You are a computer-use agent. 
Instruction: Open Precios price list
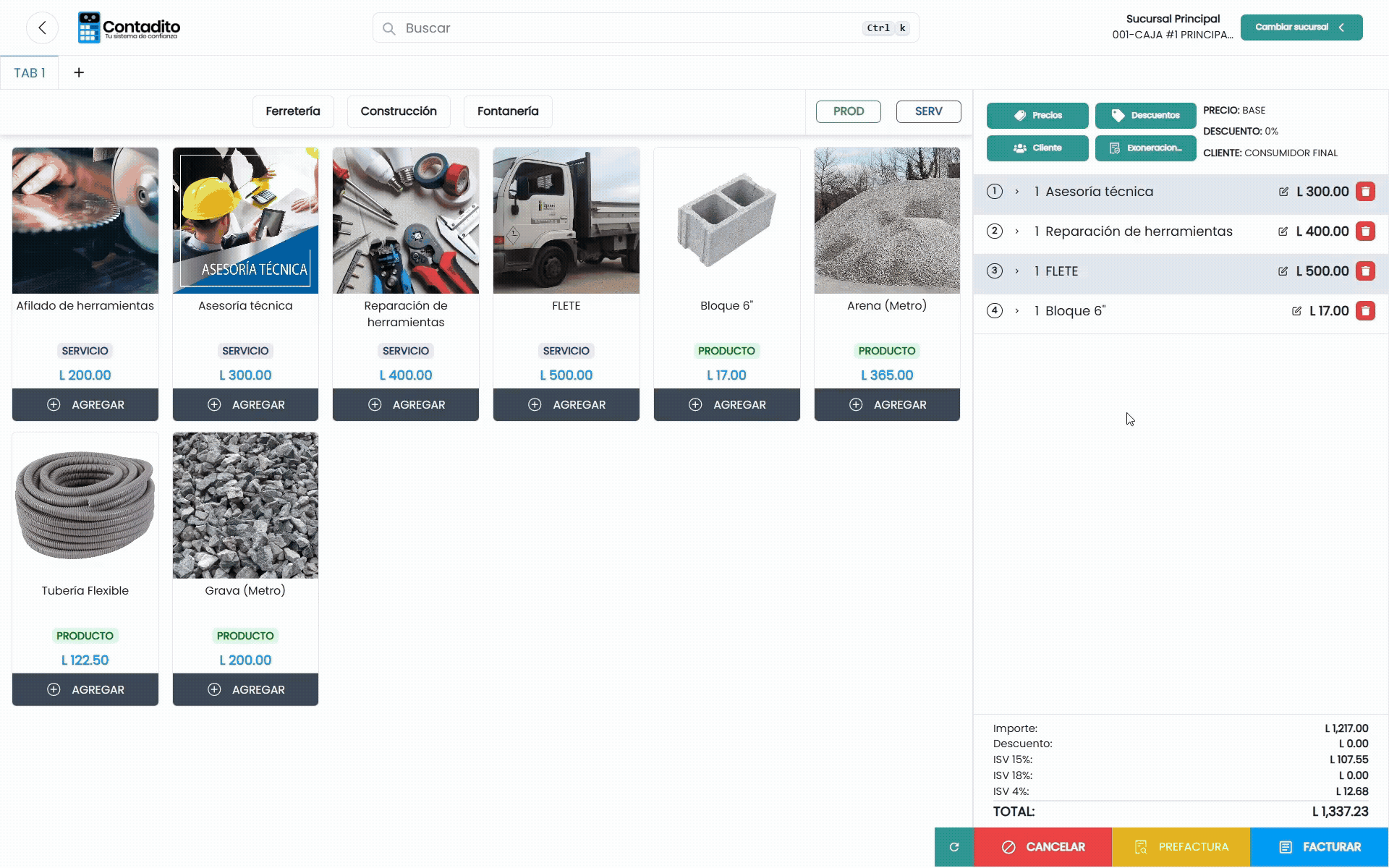coord(1037,116)
